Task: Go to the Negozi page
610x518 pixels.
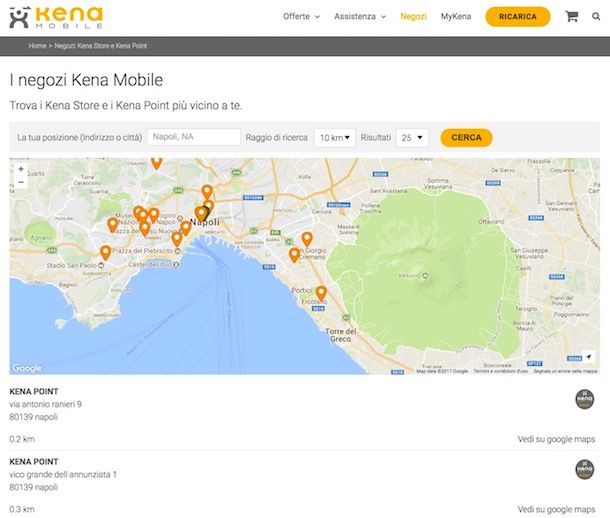Action: pos(413,16)
